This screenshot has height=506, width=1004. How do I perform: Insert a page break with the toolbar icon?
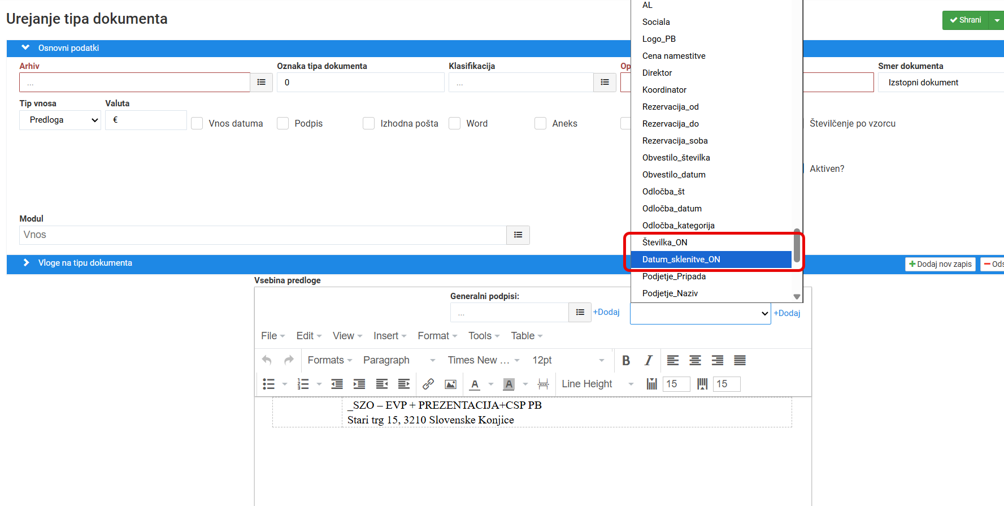(544, 384)
